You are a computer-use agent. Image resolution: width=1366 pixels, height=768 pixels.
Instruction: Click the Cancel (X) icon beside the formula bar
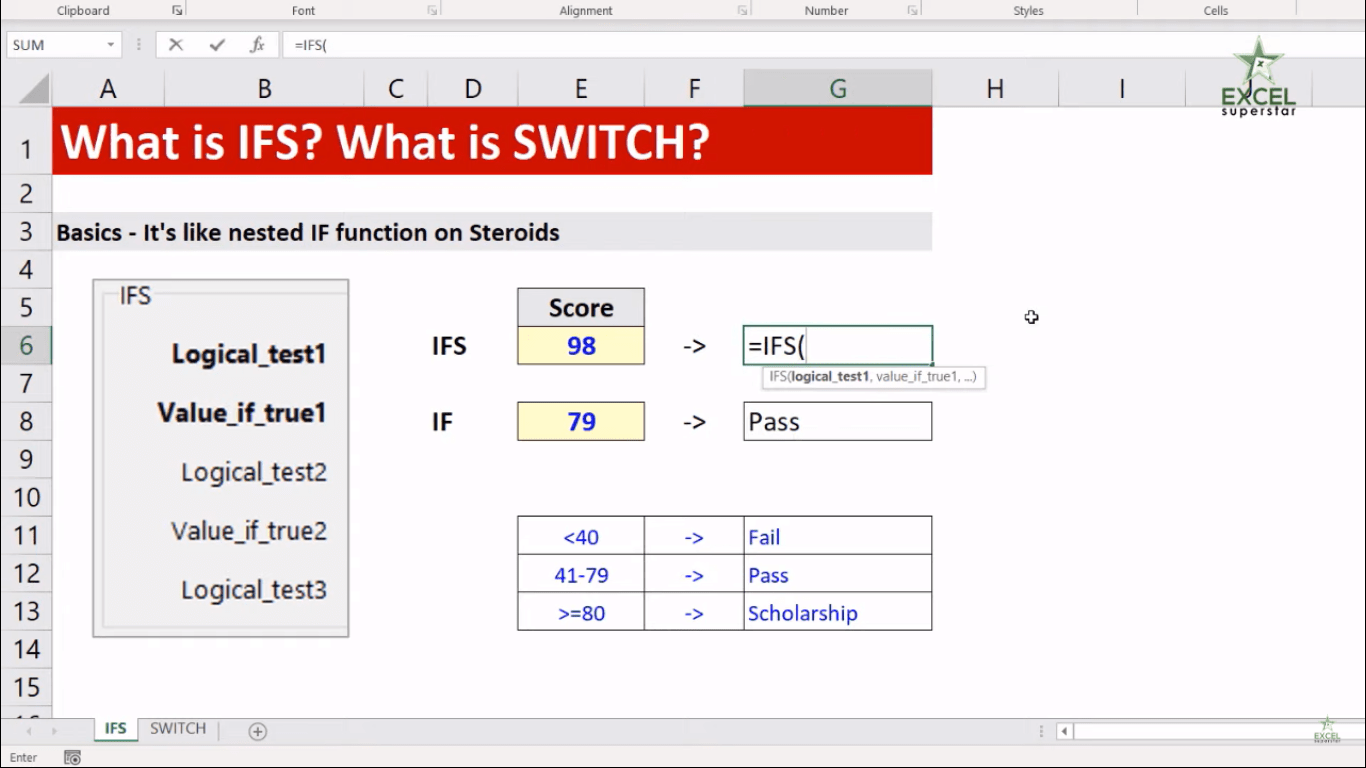point(176,44)
